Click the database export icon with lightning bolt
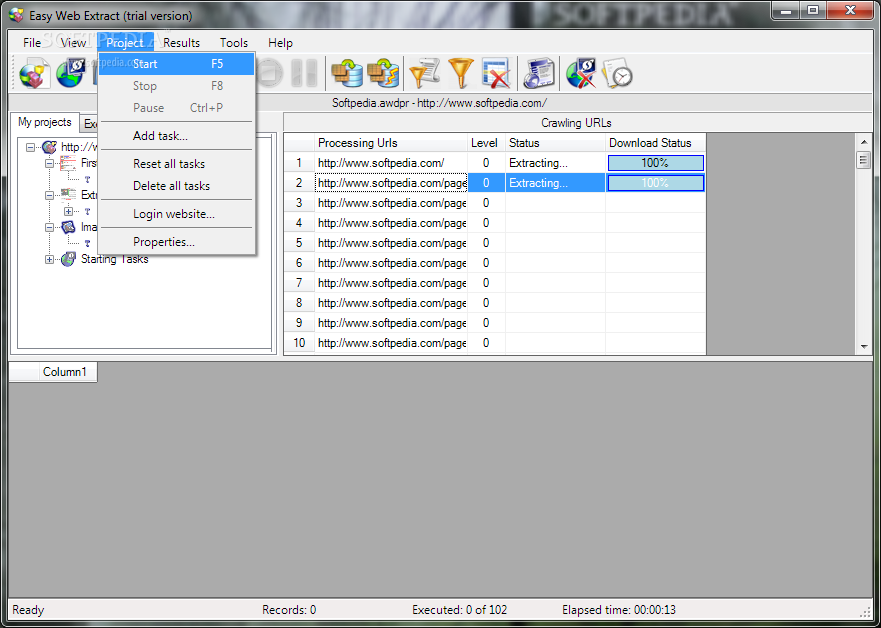This screenshot has height=628, width=881. (383, 74)
